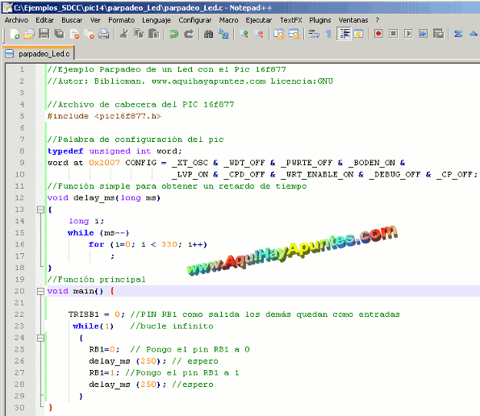This screenshot has width=480, height=416.
Task: Open the Ventanas menu
Action: click(x=353, y=20)
